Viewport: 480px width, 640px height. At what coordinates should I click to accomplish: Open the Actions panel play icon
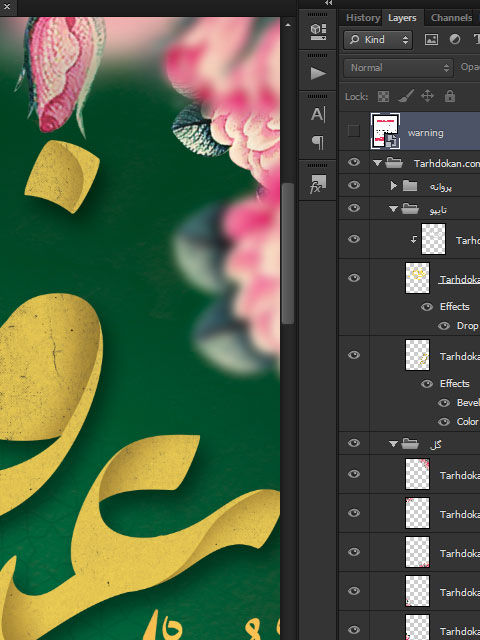318,73
